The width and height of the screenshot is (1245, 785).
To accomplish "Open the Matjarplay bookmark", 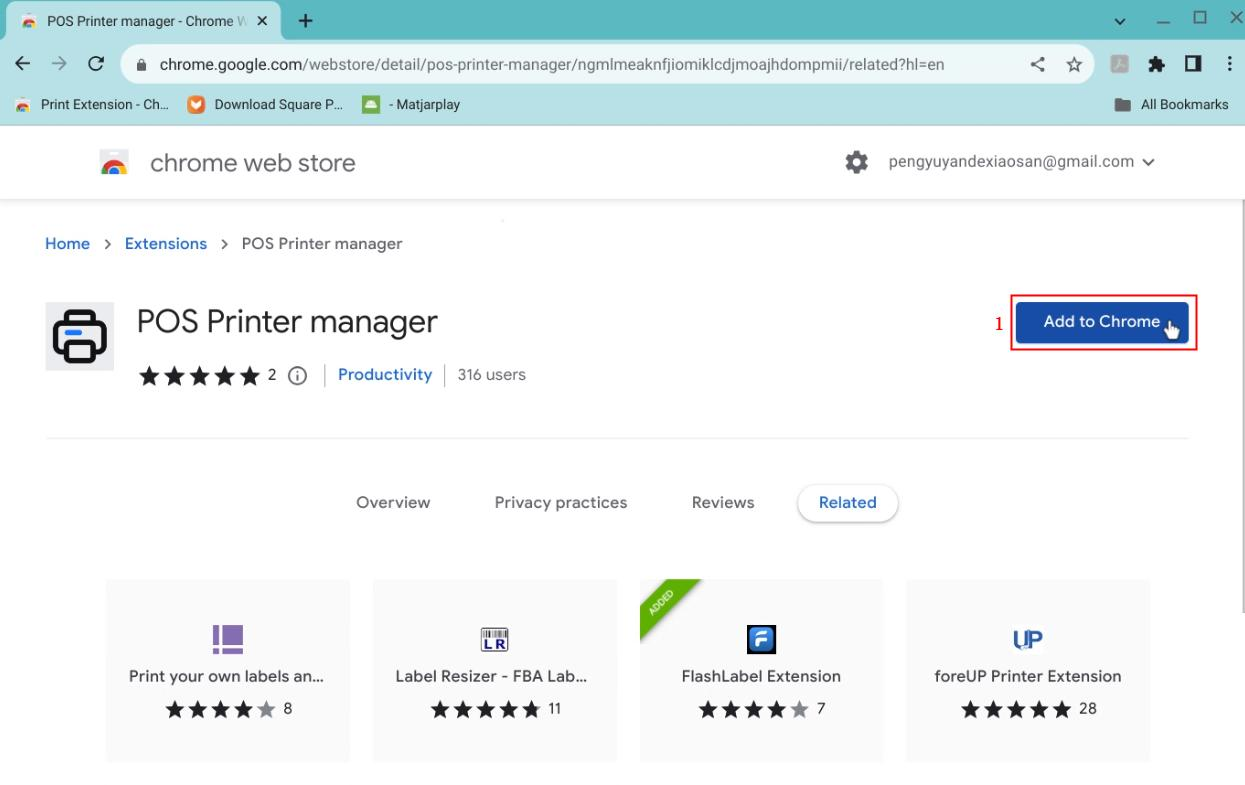I will pos(411,104).
